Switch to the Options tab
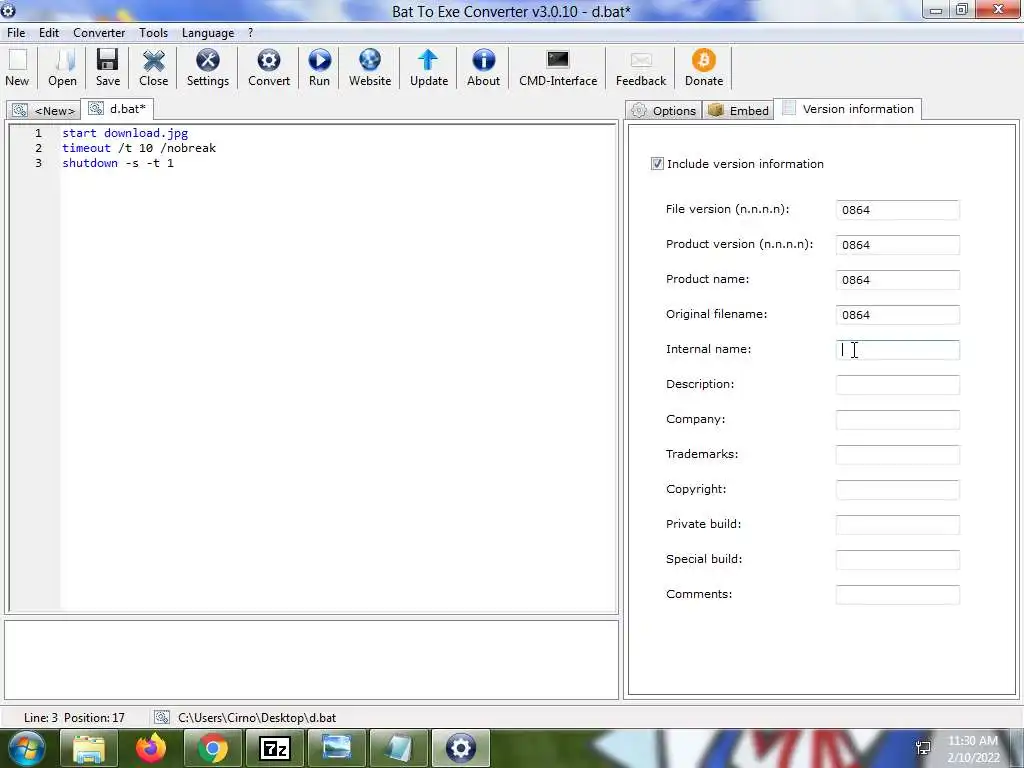The height and width of the screenshot is (768, 1024). click(x=664, y=110)
